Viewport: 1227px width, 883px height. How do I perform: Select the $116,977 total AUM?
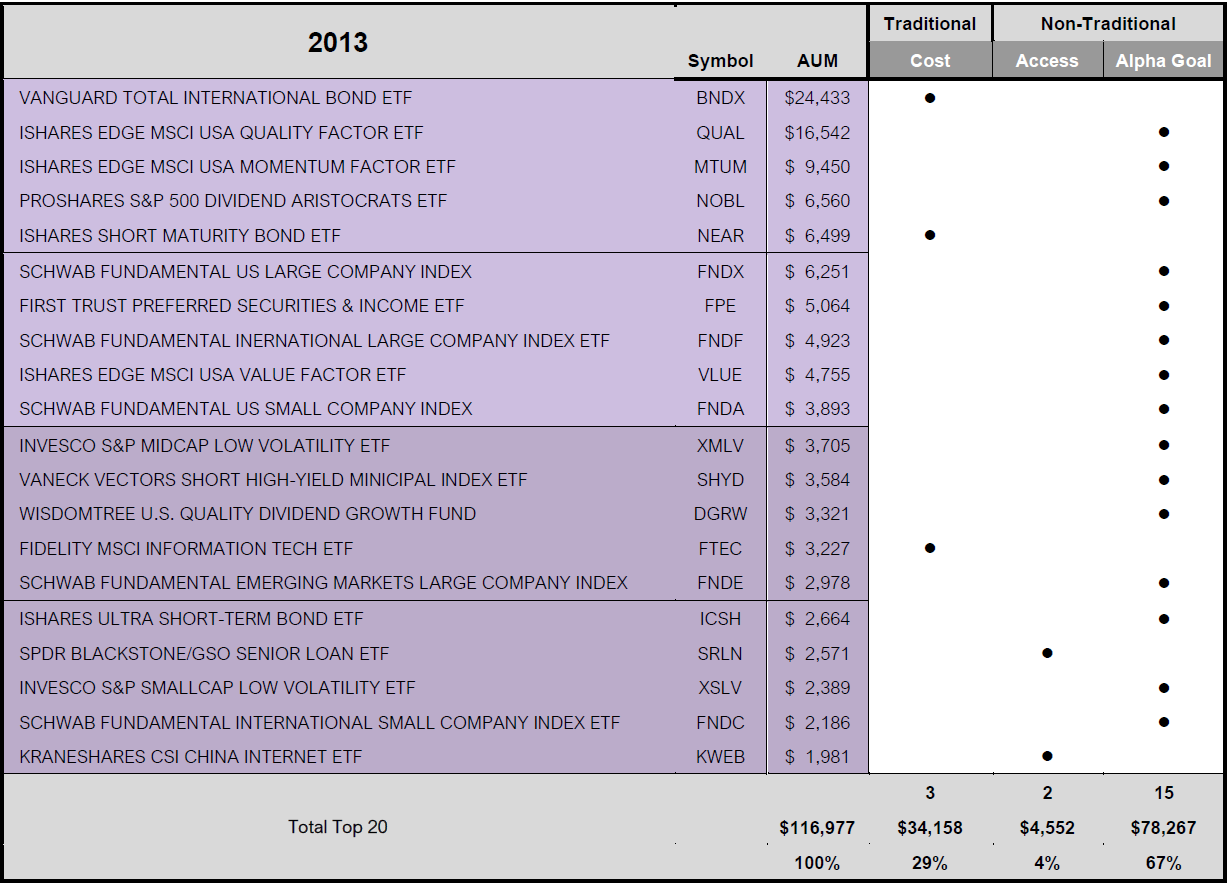tap(817, 827)
